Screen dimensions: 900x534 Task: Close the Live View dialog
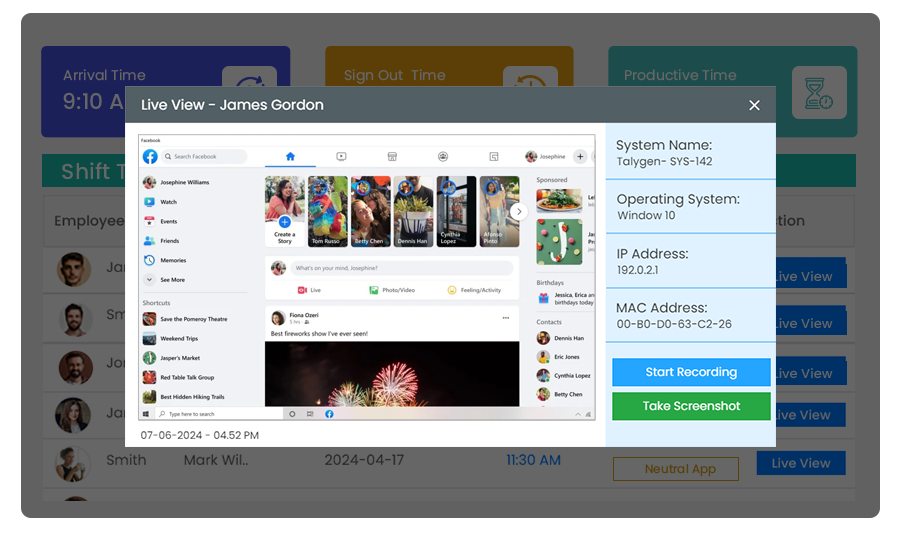click(x=754, y=105)
